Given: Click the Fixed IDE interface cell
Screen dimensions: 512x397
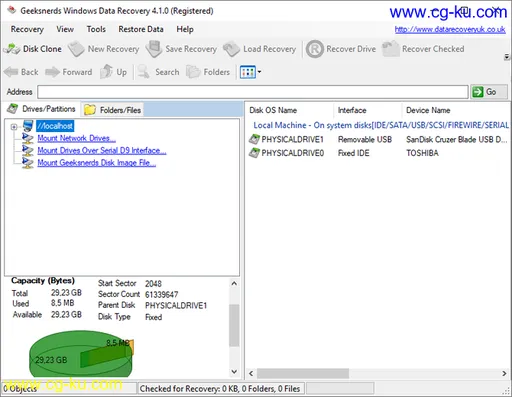Looking at the screenshot, I should 353,153.
